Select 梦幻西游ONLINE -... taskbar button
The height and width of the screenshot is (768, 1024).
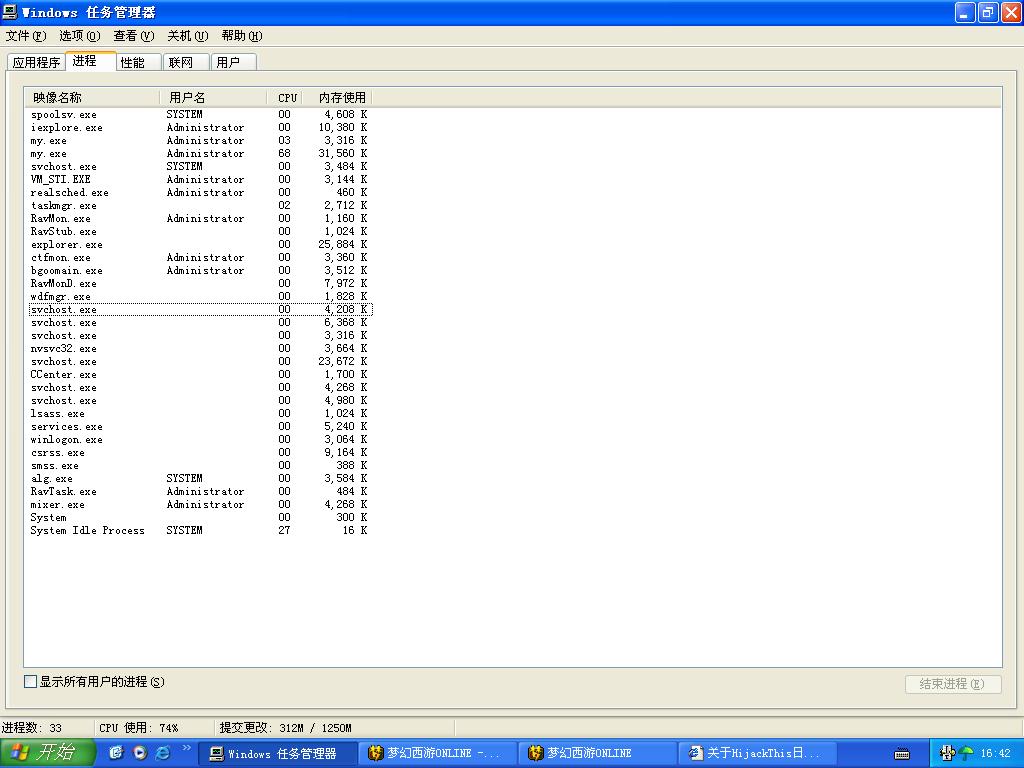(438, 754)
